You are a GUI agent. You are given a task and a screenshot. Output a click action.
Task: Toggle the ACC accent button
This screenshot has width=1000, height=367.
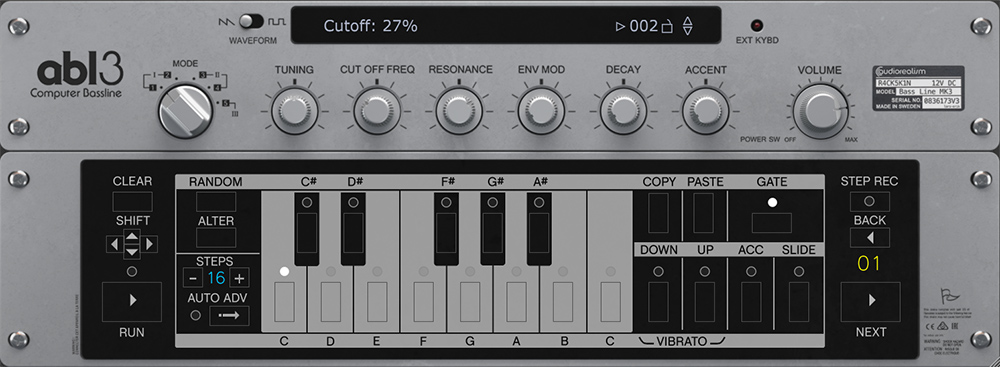pyautogui.click(x=751, y=301)
